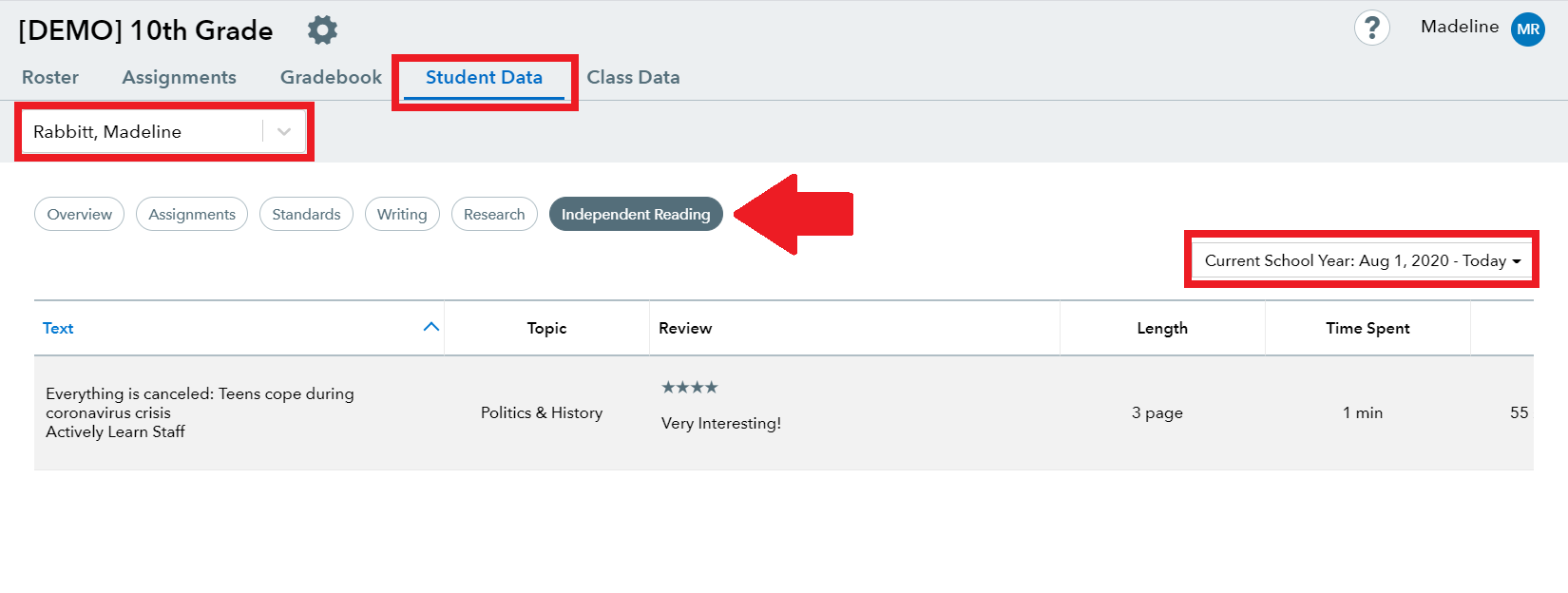Select the Student Data tab

click(x=484, y=78)
